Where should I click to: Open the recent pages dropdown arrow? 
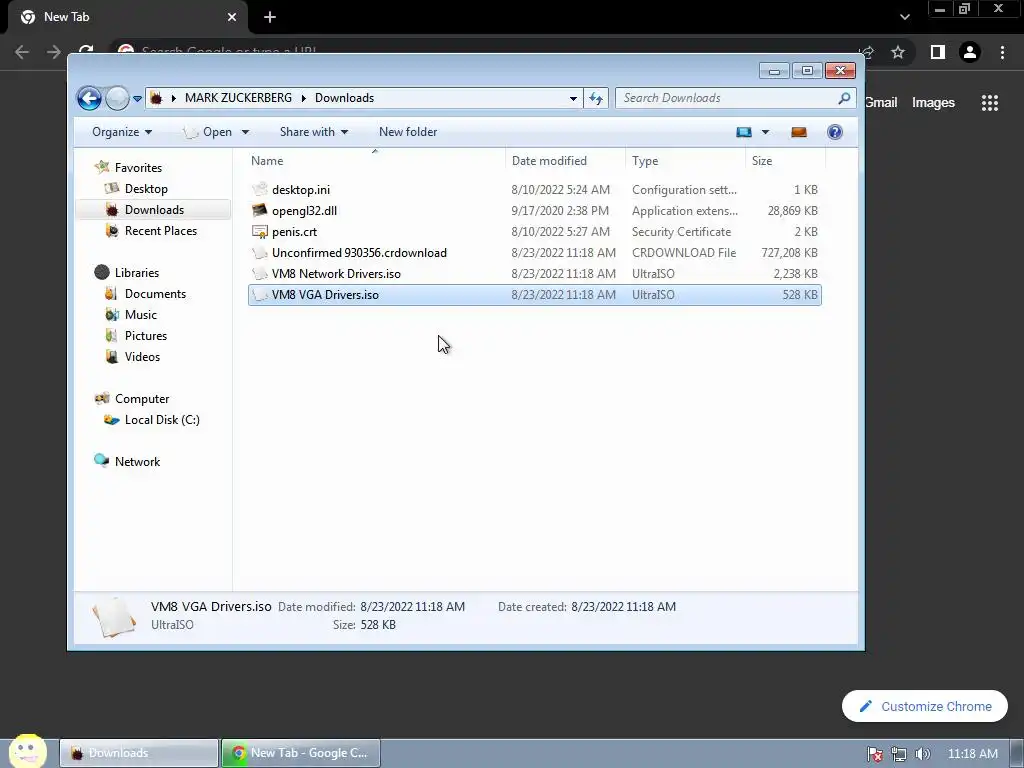[x=137, y=99]
